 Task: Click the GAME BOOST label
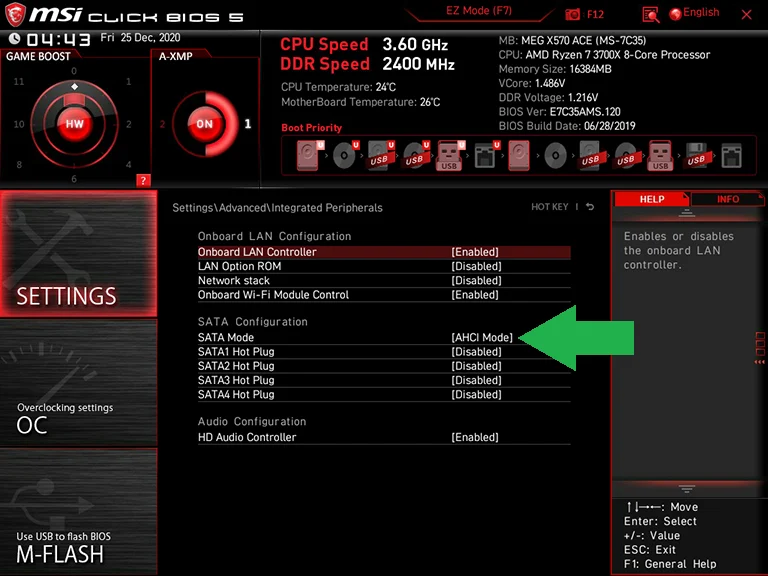(x=38, y=56)
